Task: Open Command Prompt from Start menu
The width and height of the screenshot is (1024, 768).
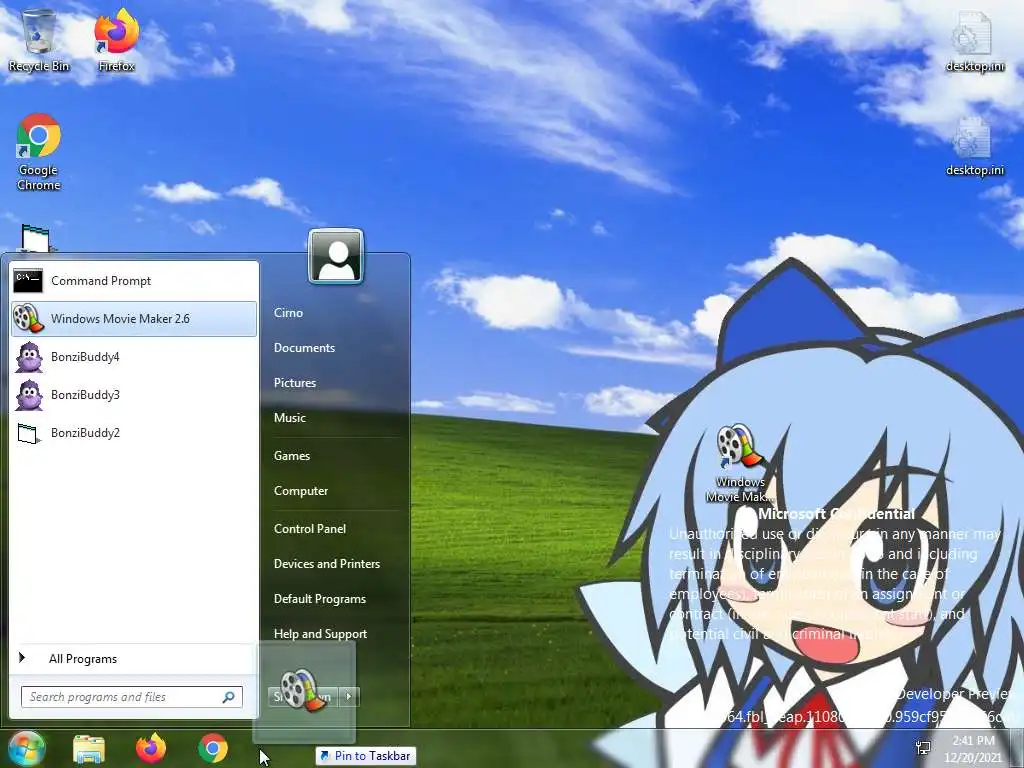Action: 134,281
